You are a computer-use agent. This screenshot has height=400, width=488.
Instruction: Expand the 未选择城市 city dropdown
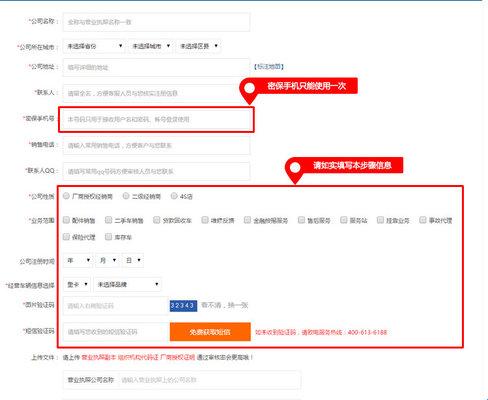pos(151,46)
